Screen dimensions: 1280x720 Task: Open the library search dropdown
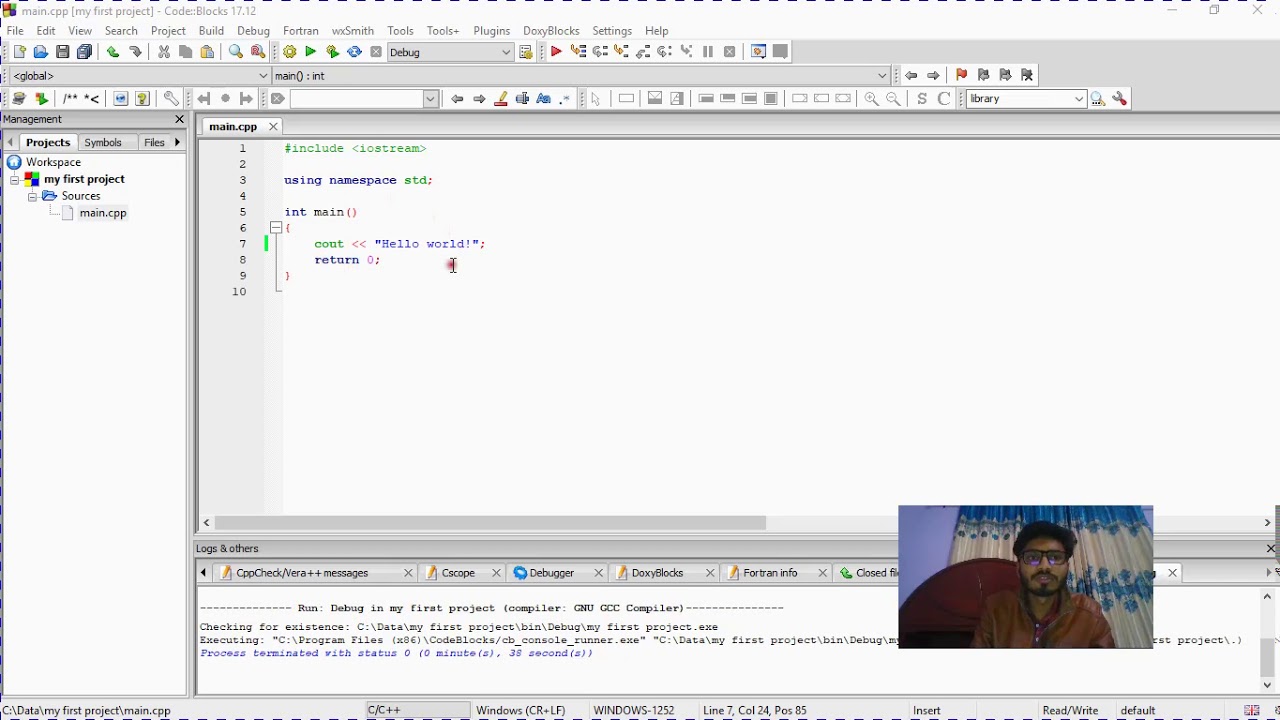[x=1079, y=98]
